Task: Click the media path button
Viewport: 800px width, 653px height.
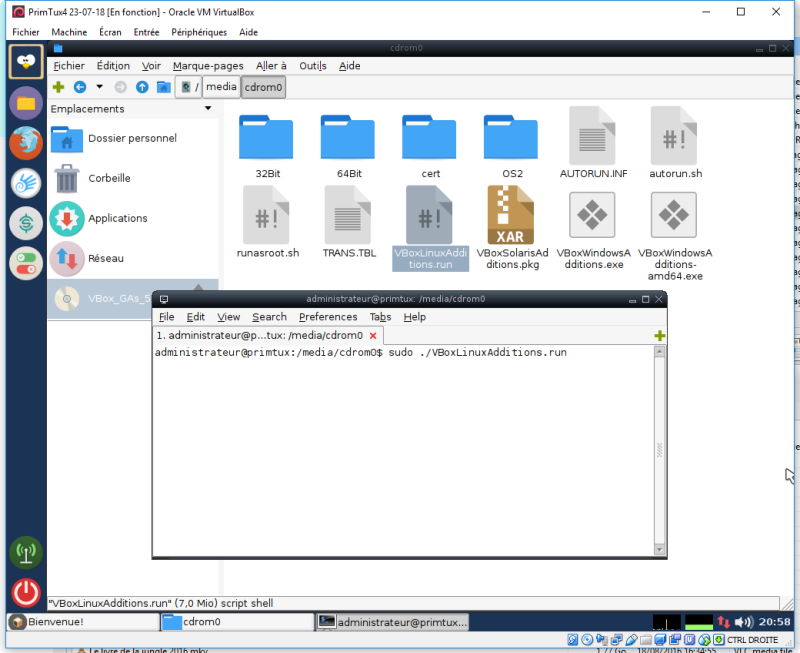Action: tap(221, 87)
